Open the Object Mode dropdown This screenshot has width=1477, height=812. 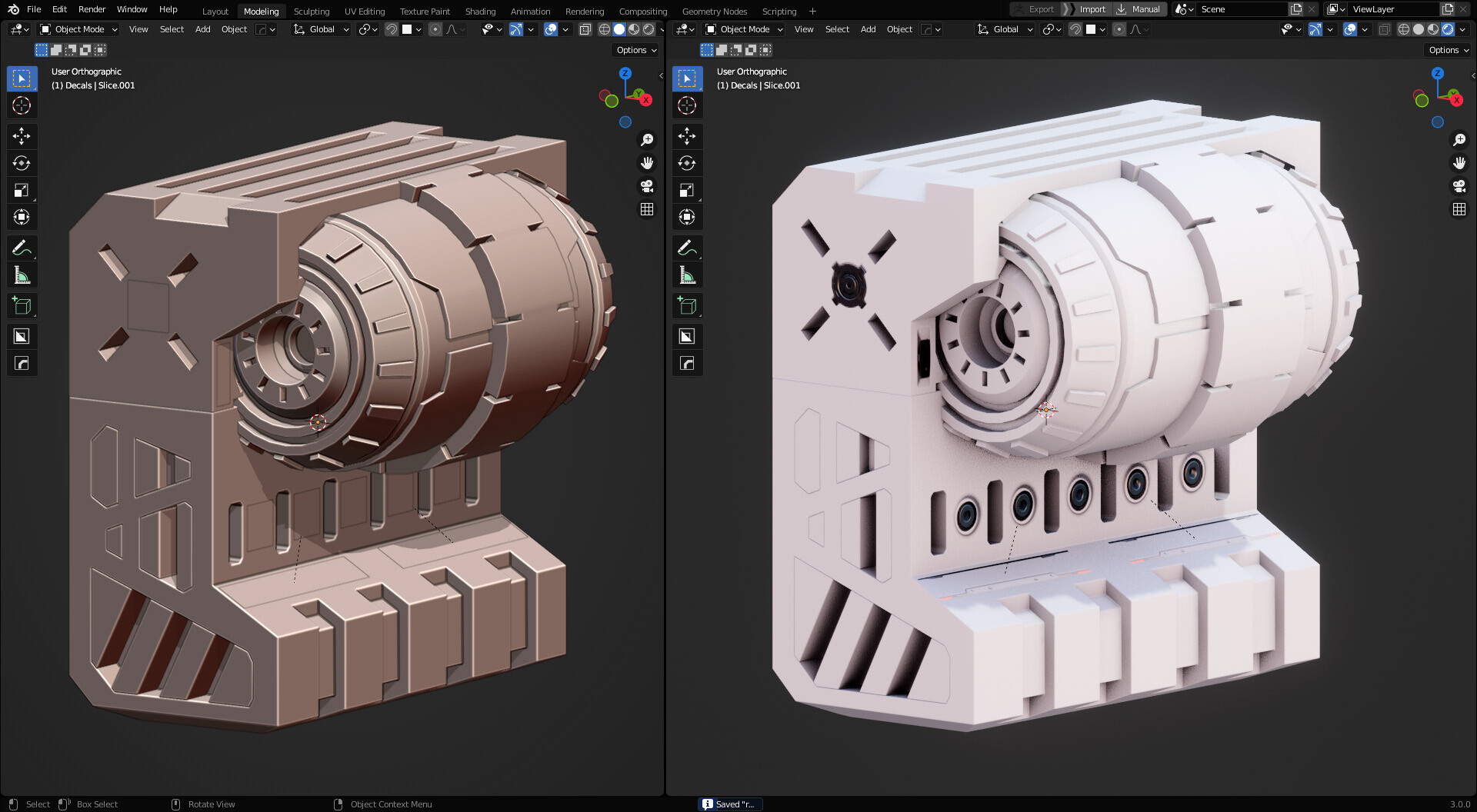[77, 29]
